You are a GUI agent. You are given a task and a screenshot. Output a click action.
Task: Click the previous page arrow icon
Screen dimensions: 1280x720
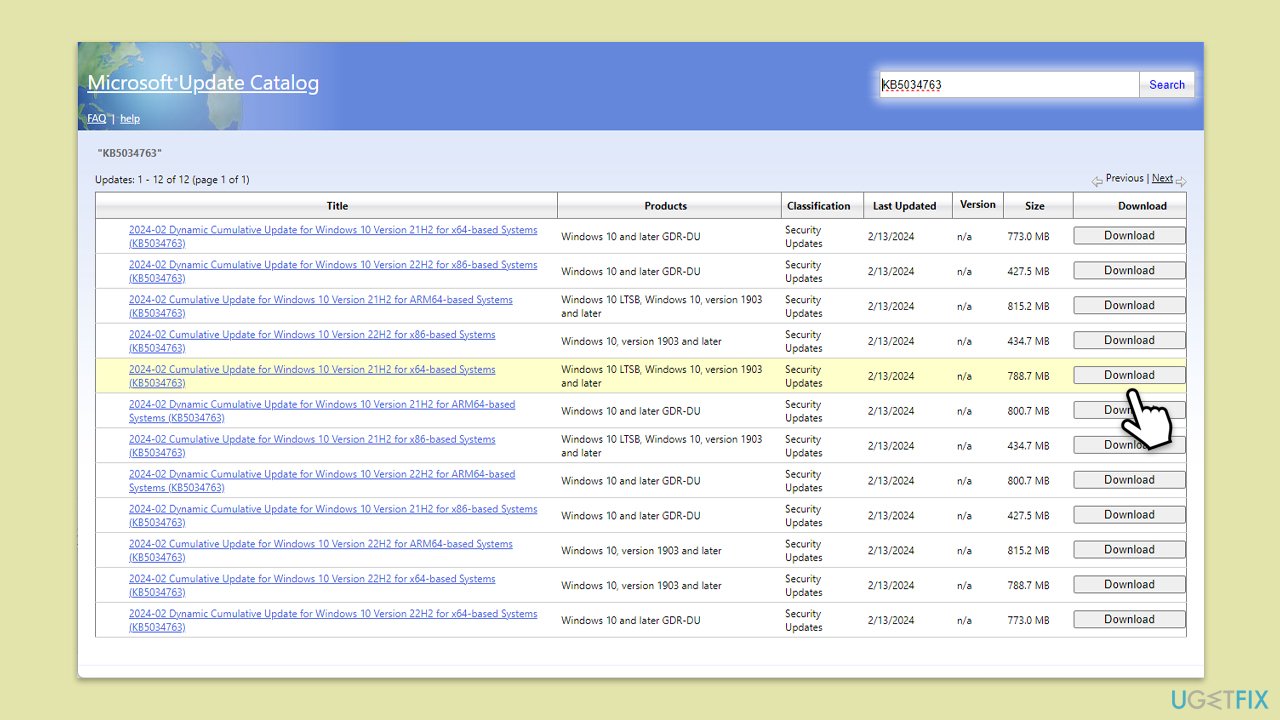pyautogui.click(x=1097, y=182)
